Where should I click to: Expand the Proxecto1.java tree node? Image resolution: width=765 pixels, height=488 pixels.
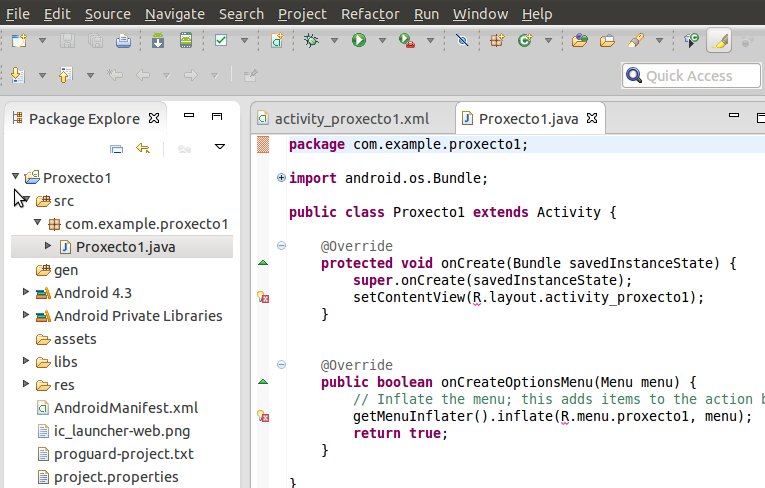coord(48,245)
